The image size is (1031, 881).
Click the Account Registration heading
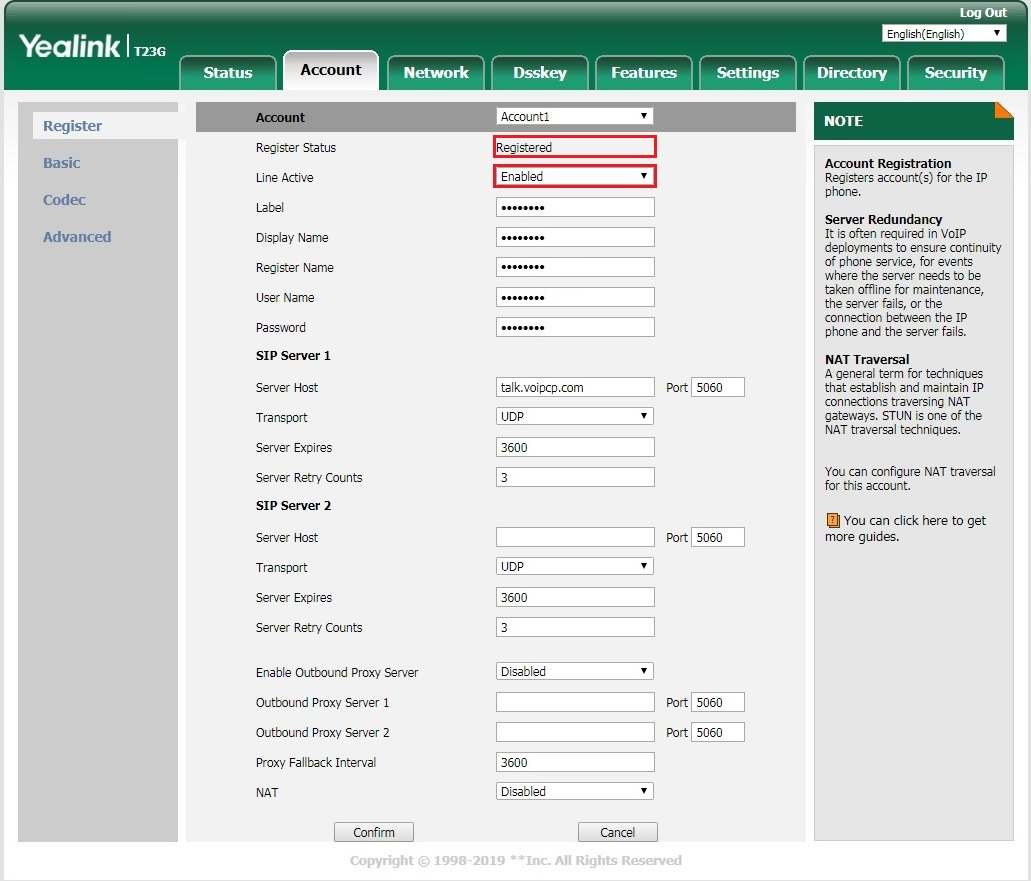(x=888, y=164)
